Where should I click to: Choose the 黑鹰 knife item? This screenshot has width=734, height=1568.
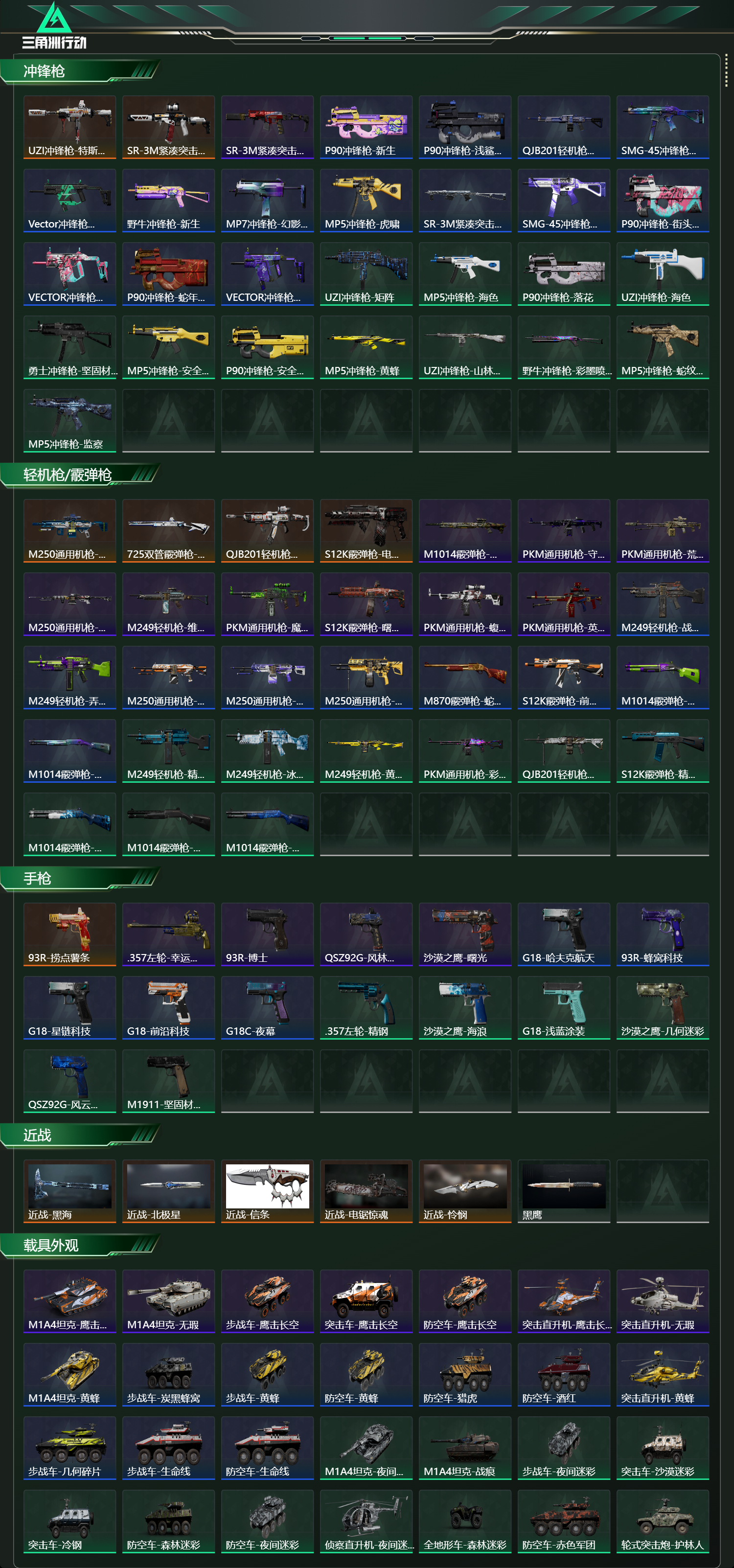coord(564,1191)
